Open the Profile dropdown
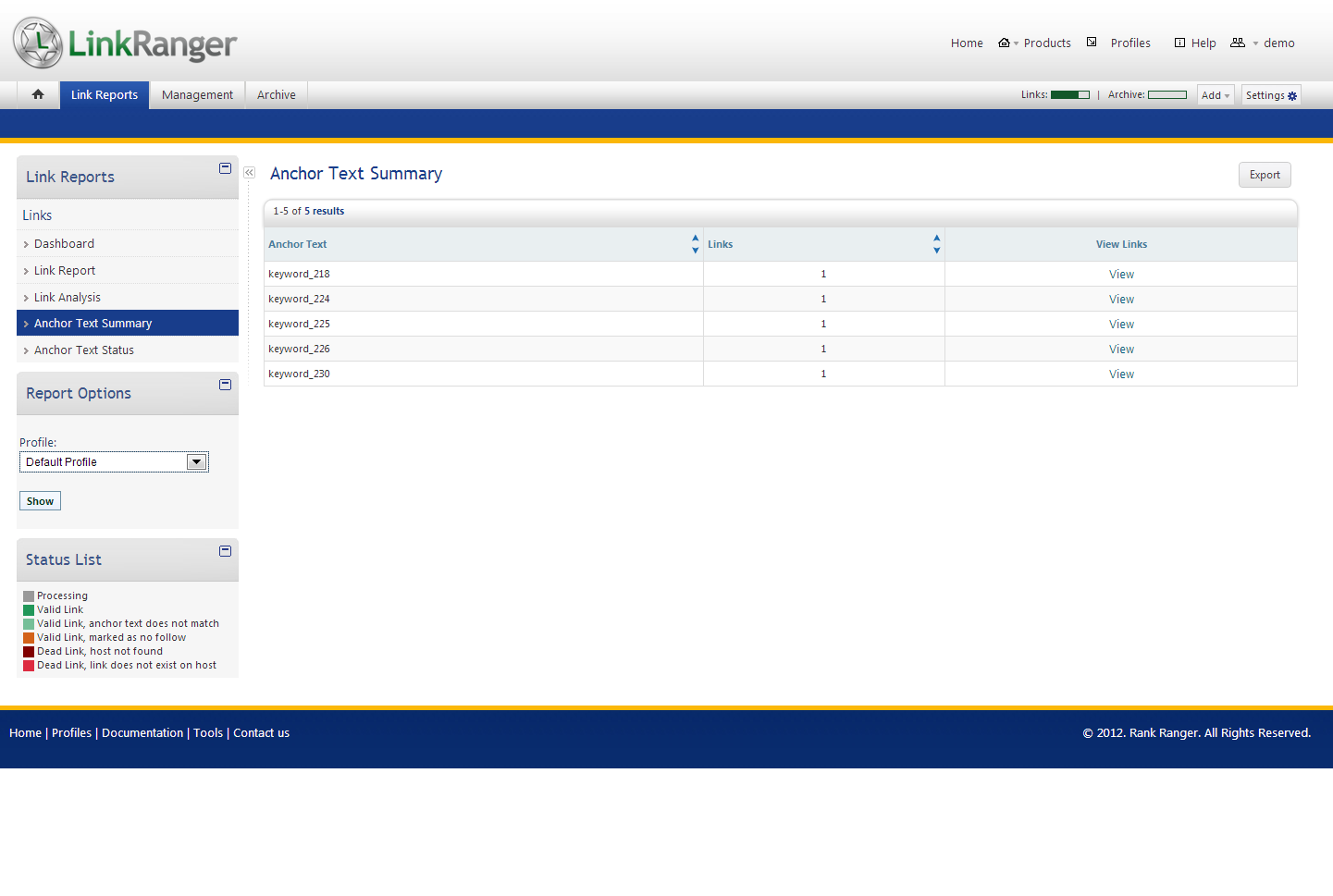The height and width of the screenshot is (896, 1333). pos(196,462)
